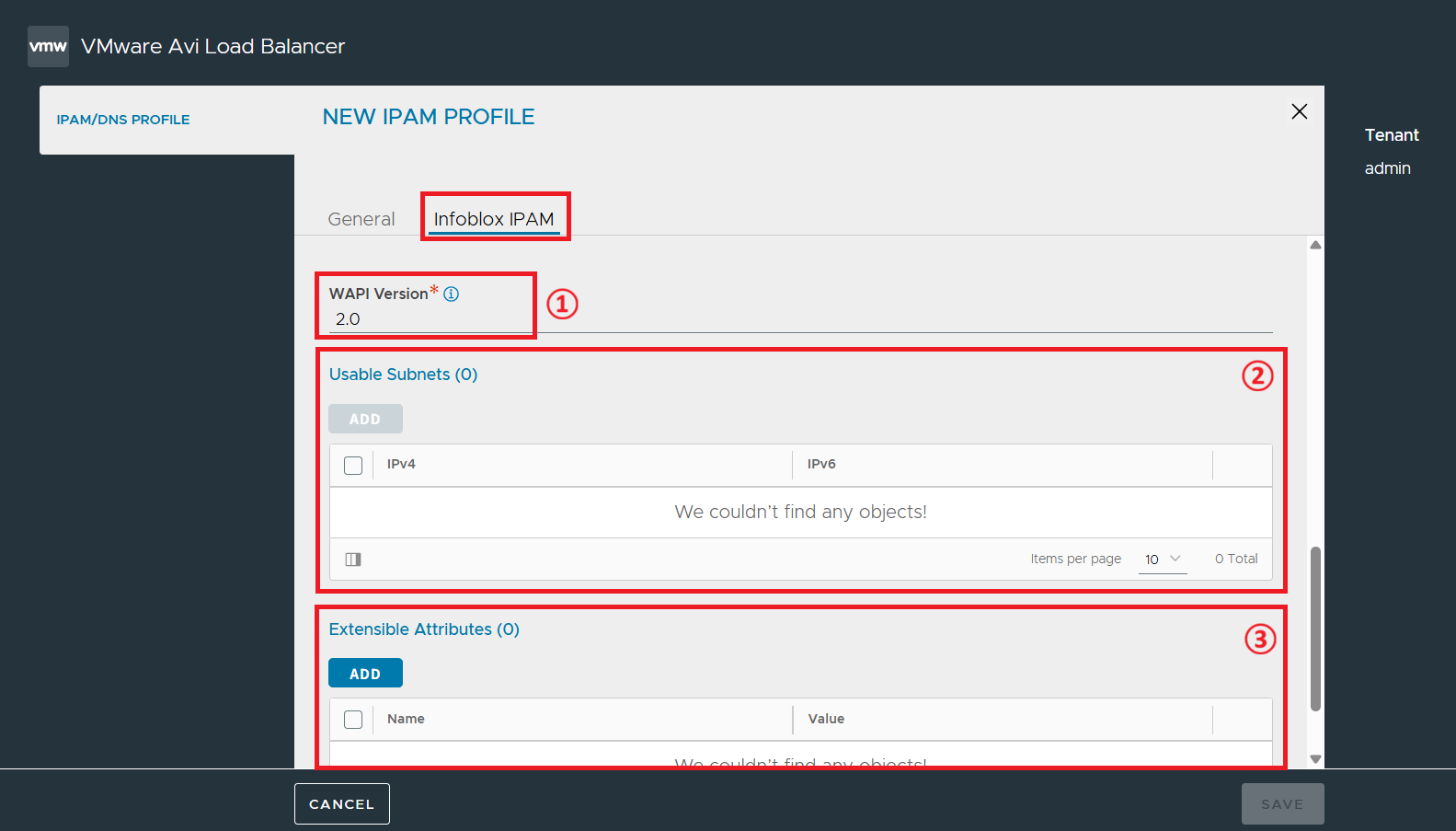Click the scroll down arrow

[1315, 759]
